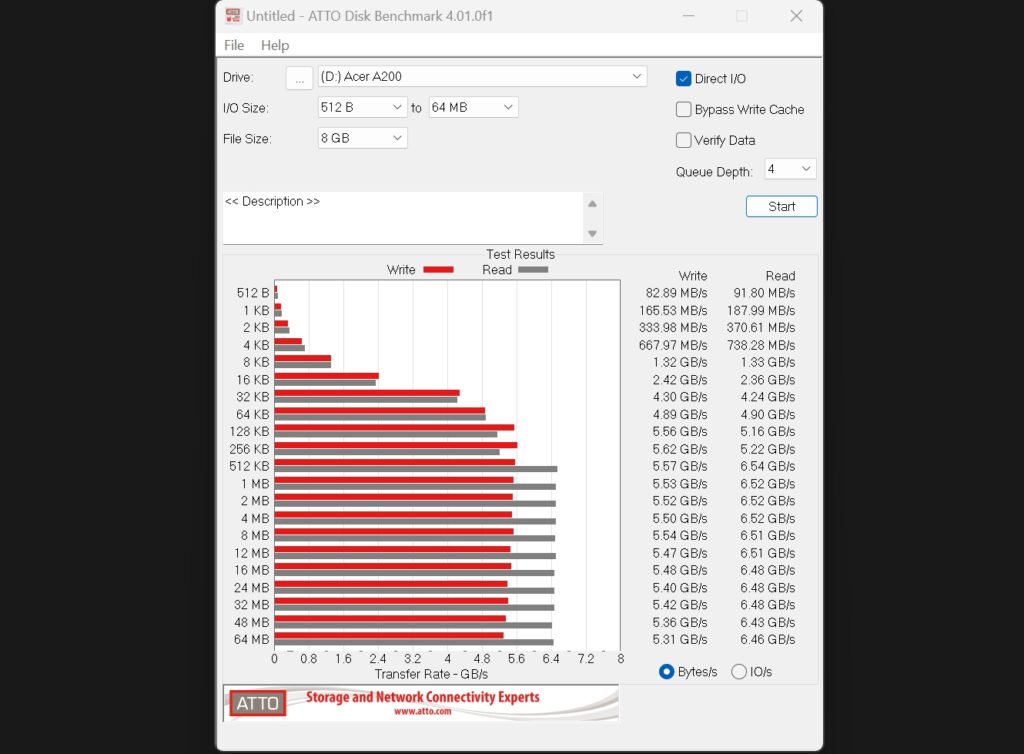
Task: Uncheck the Direct I/O checkbox
Action: (683, 78)
